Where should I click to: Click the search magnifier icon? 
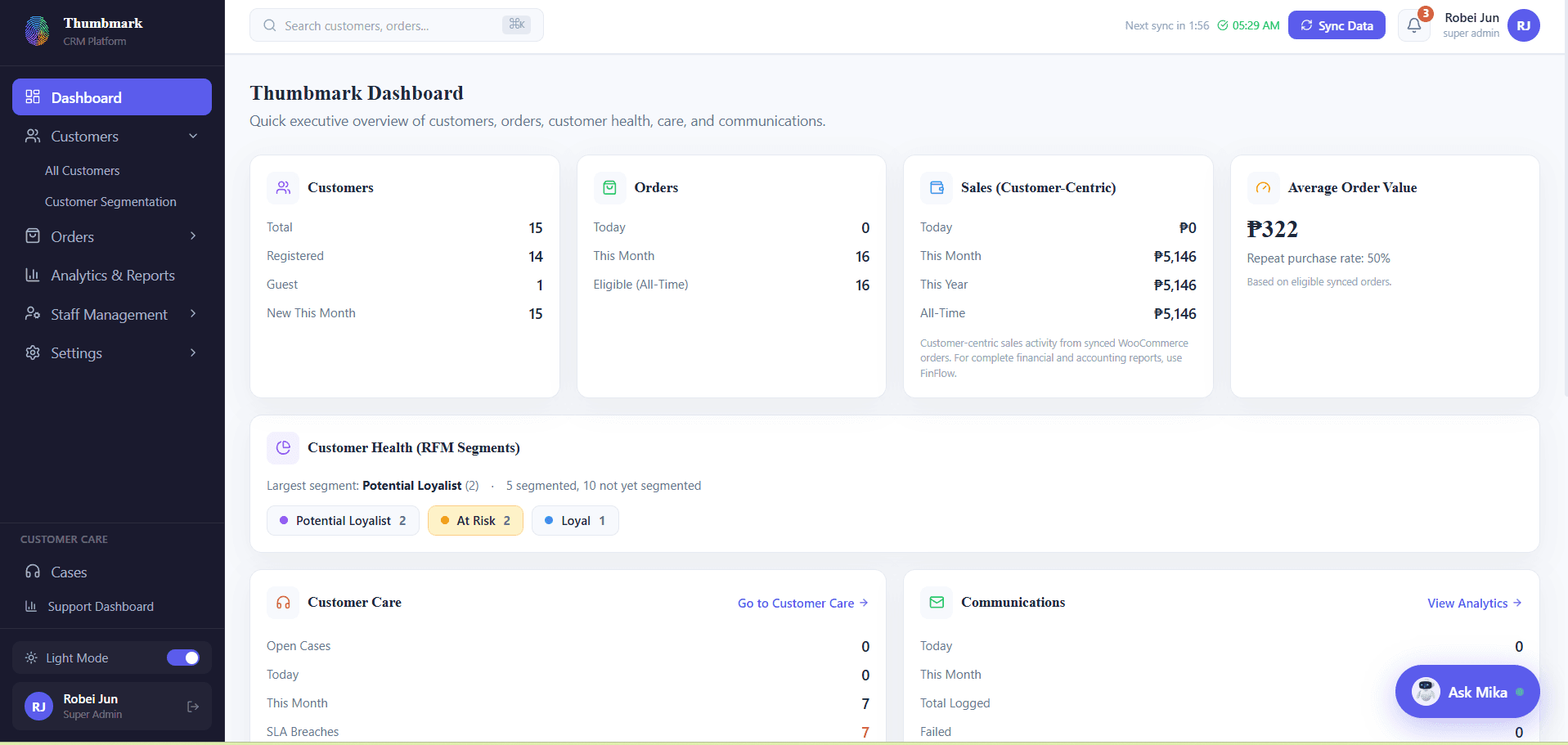tap(269, 25)
